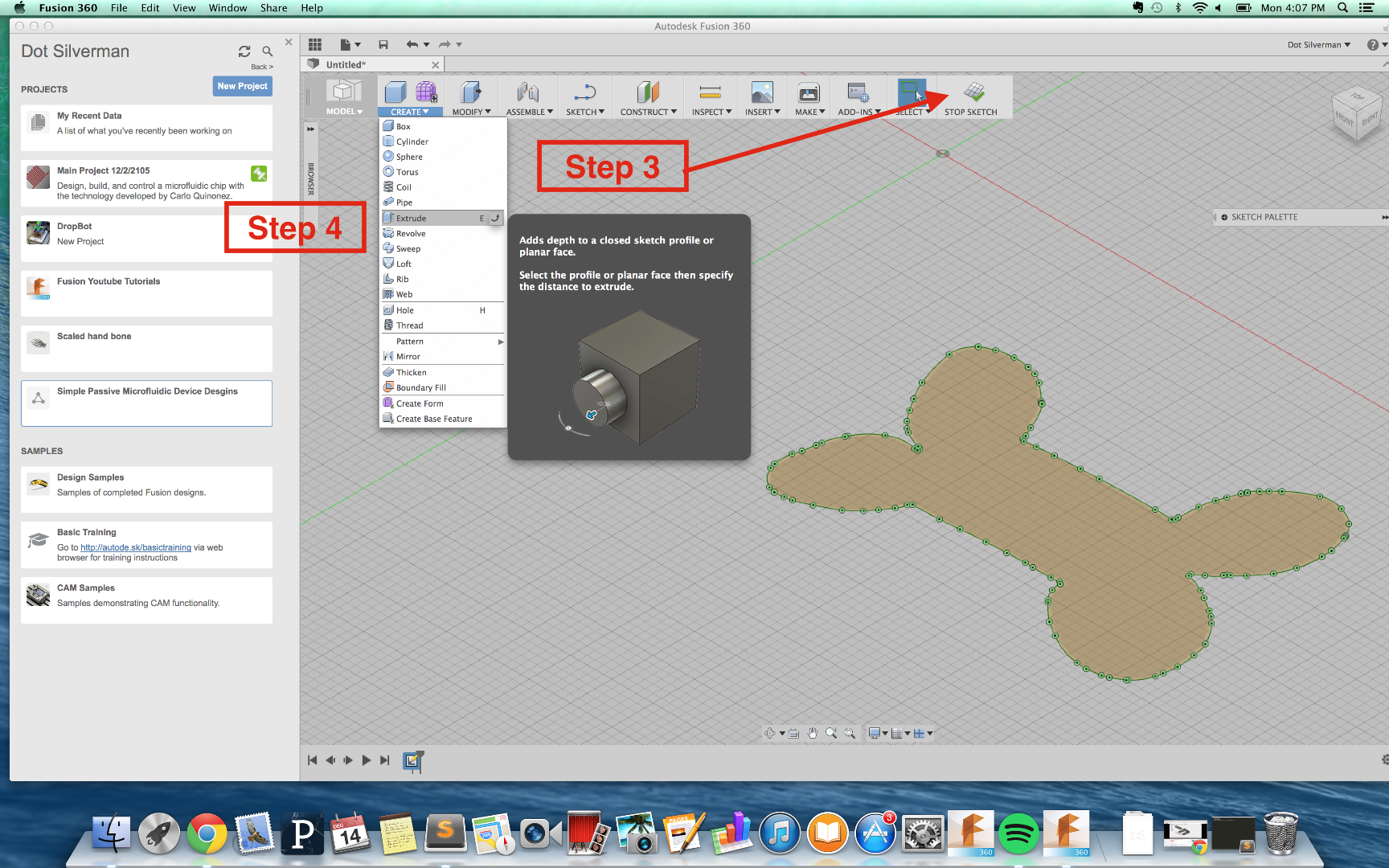Open the Window menu in menu bar
Image resolution: width=1389 pixels, height=868 pixels.
point(227,8)
